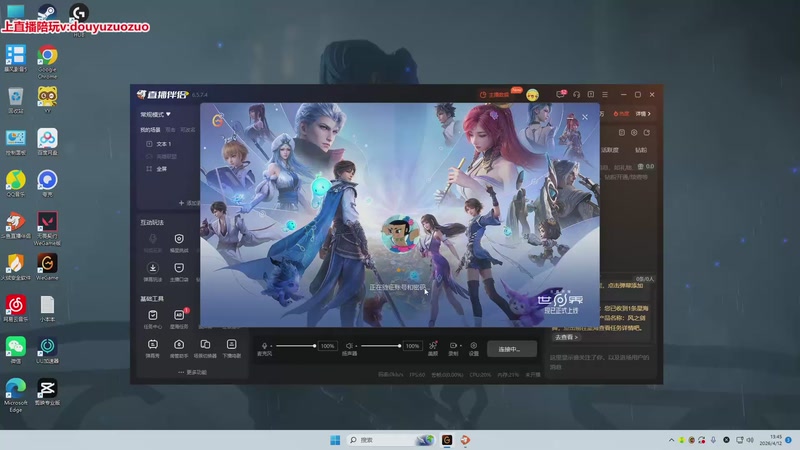Viewport: 800px width, 450px height.
Task: Open Logitech G HUB desktop shortcut
Action: pos(79,19)
